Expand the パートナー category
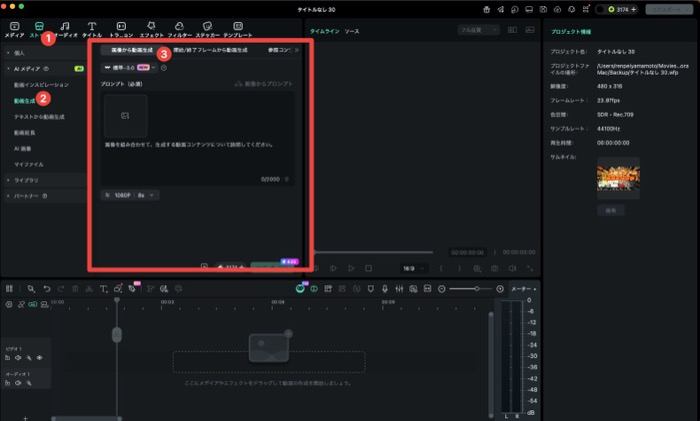 (45, 196)
